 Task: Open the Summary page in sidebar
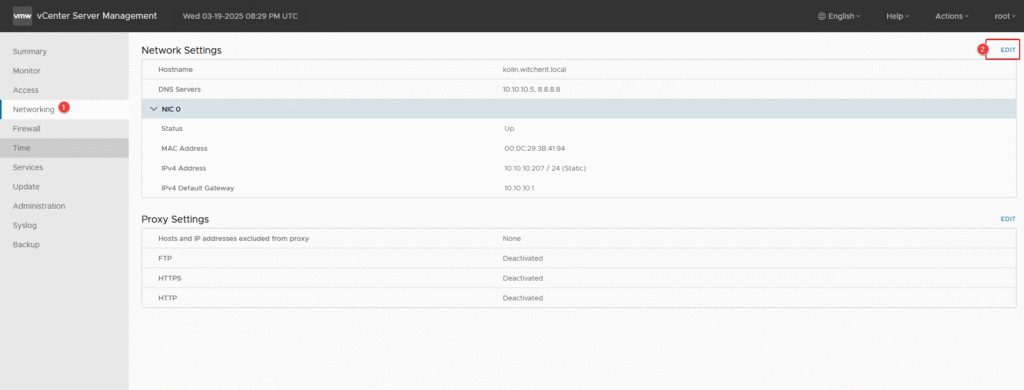[64, 51]
